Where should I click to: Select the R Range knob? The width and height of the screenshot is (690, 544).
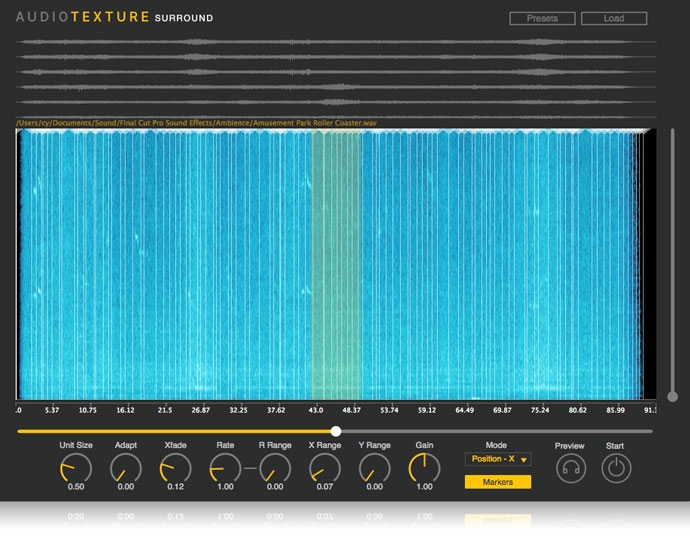[275, 467]
